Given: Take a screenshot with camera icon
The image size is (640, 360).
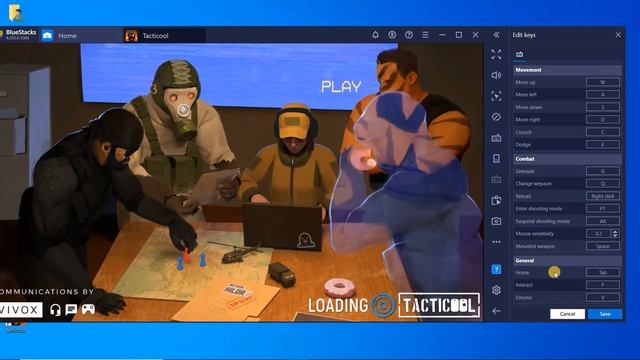Looking at the screenshot, I should coord(496,221).
